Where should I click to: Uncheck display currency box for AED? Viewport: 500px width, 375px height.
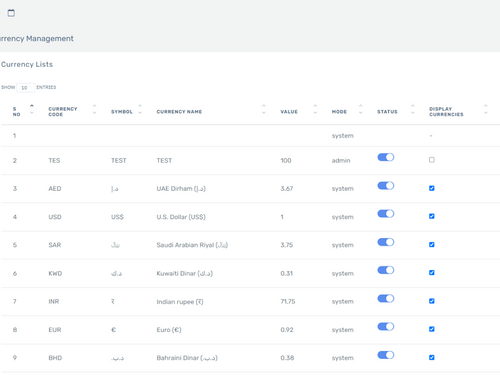pos(432,188)
